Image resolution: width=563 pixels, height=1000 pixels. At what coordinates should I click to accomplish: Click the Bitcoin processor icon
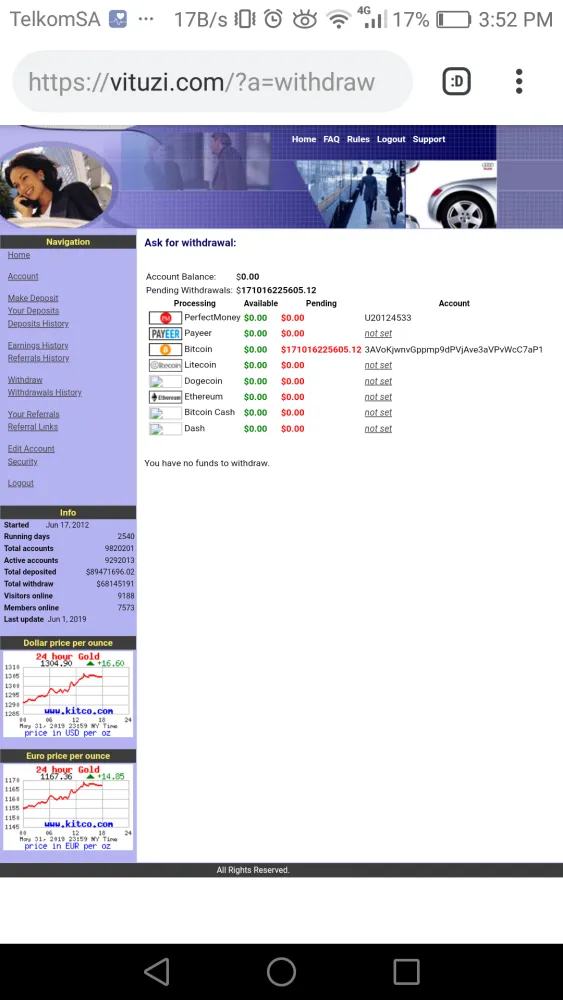pyautogui.click(x=166, y=349)
